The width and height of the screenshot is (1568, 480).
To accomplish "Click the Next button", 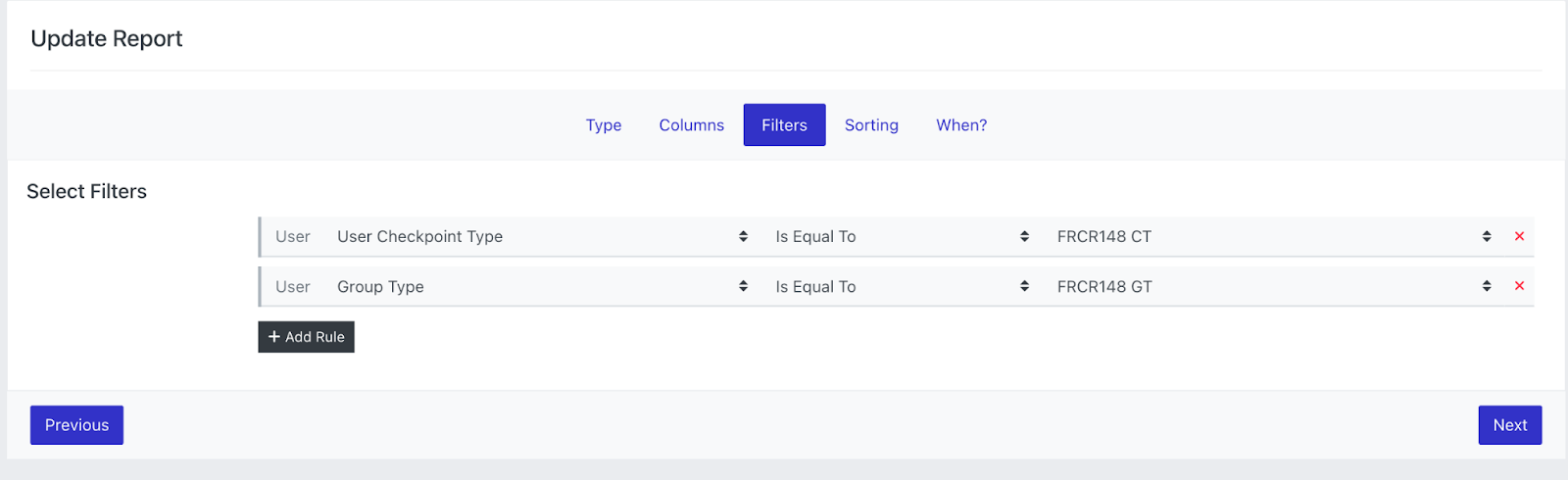I will 1509,425.
